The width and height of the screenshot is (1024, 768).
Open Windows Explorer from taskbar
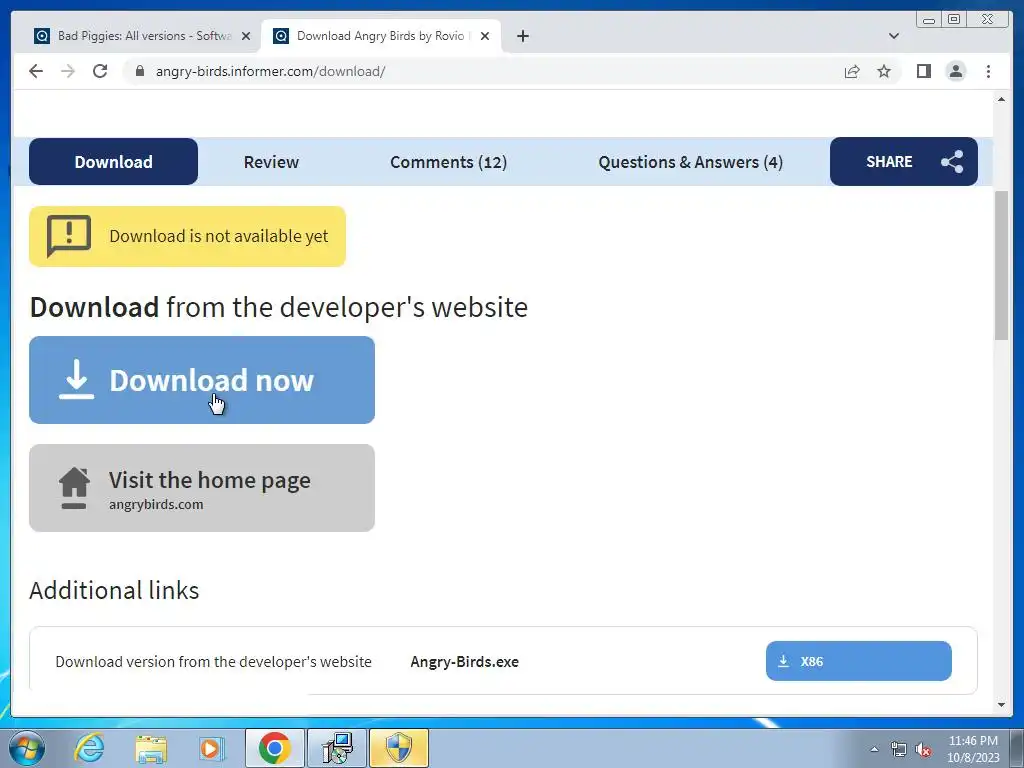tap(150, 748)
